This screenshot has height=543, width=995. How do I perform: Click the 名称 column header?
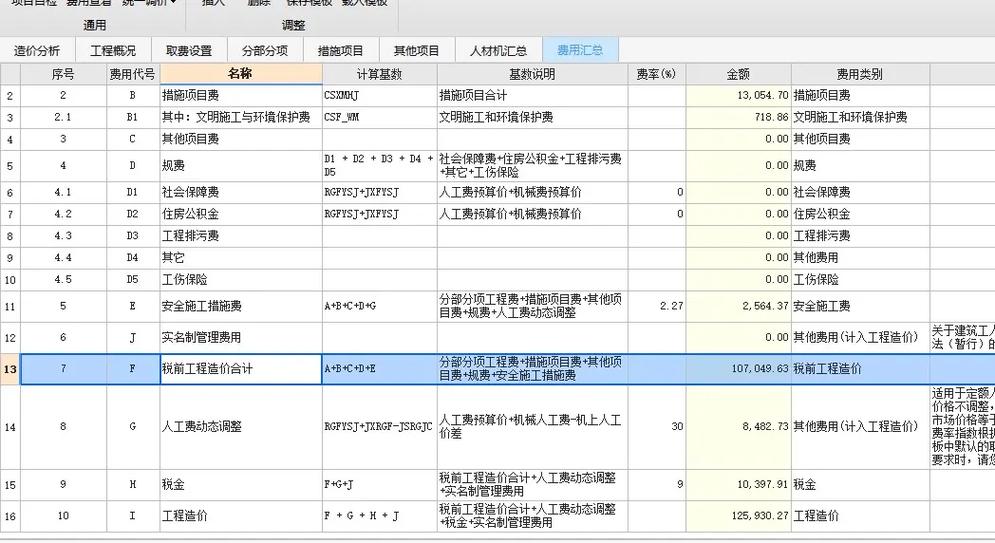(241, 74)
